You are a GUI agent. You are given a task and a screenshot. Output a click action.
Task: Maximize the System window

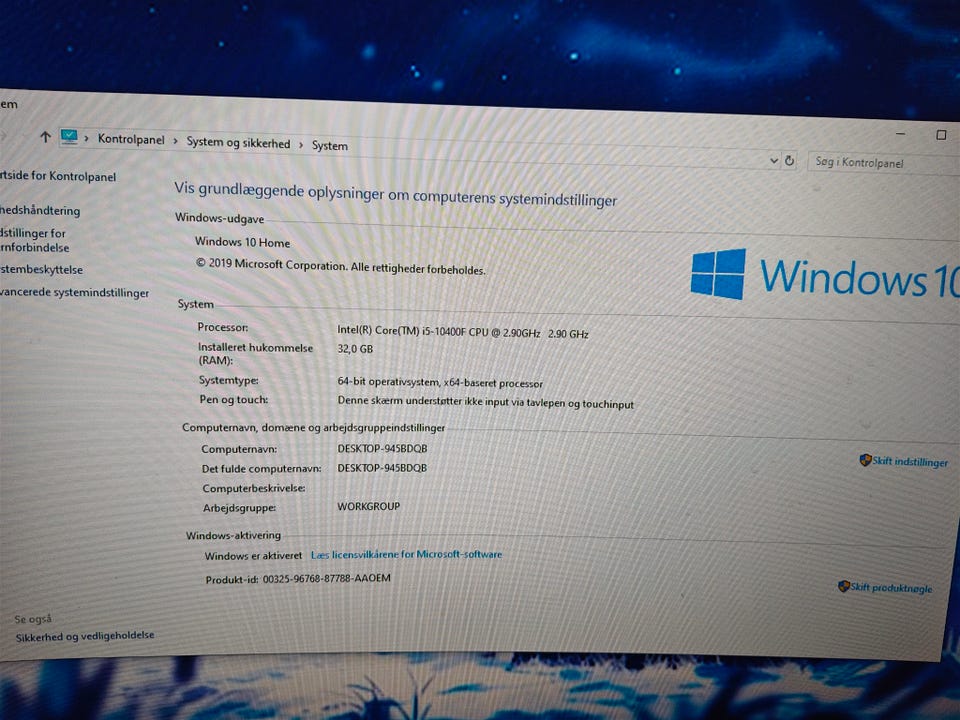pyautogui.click(x=941, y=135)
